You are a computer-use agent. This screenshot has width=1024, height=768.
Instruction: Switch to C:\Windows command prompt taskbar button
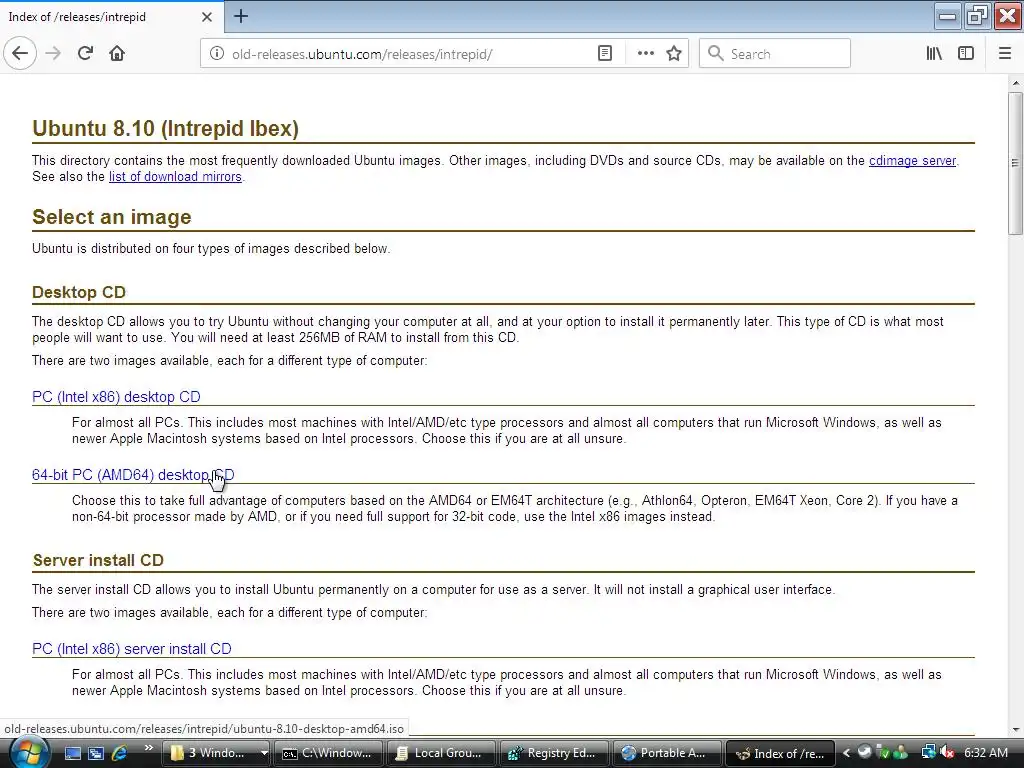click(x=327, y=753)
